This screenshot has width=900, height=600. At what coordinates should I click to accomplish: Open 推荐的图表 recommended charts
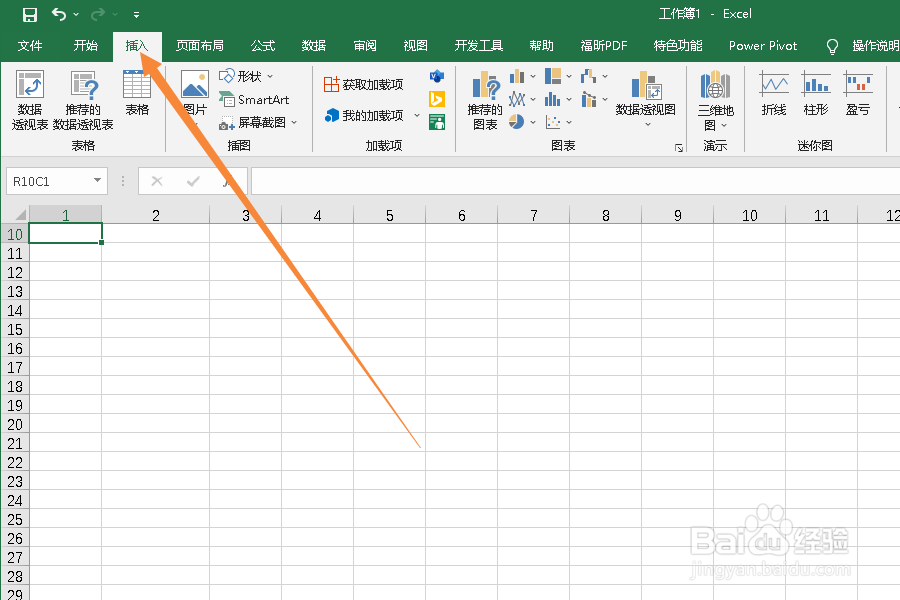[485, 100]
